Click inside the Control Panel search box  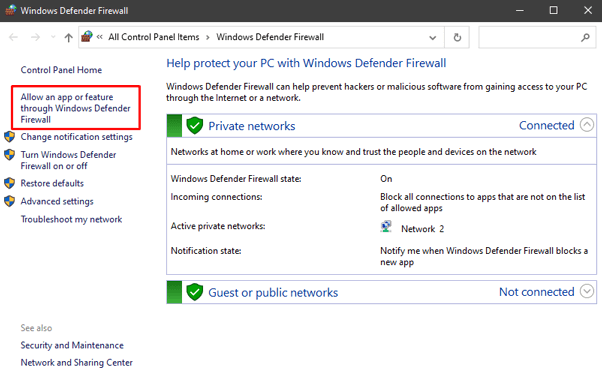[x=530, y=37]
